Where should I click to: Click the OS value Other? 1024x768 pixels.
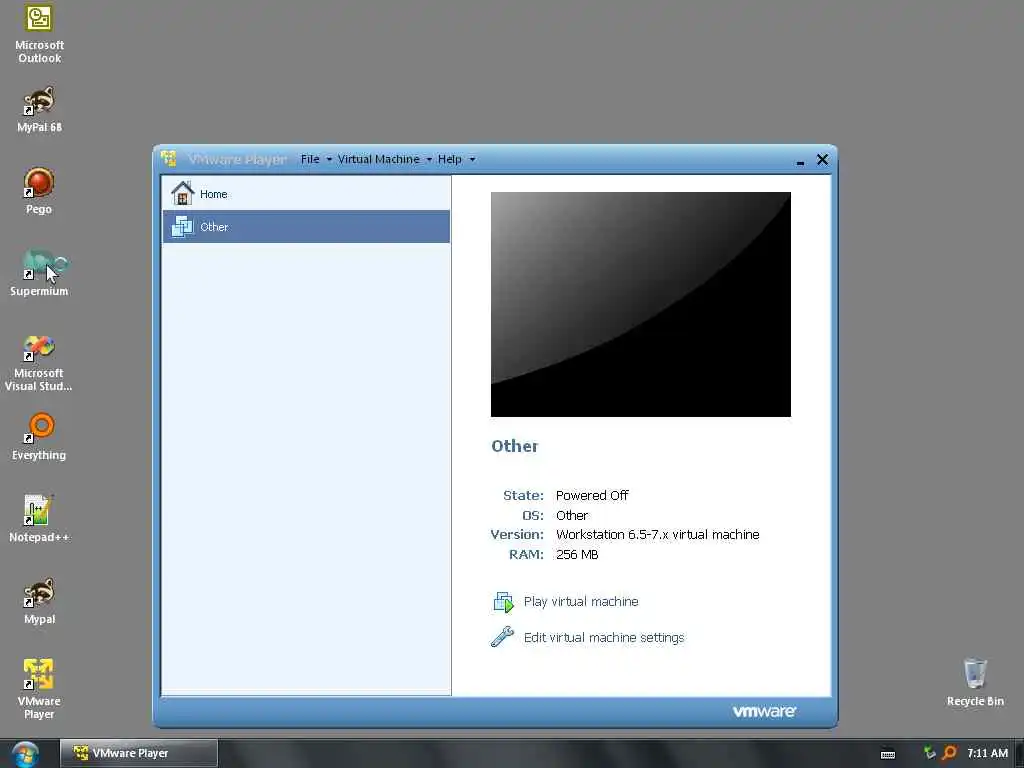(x=572, y=515)
